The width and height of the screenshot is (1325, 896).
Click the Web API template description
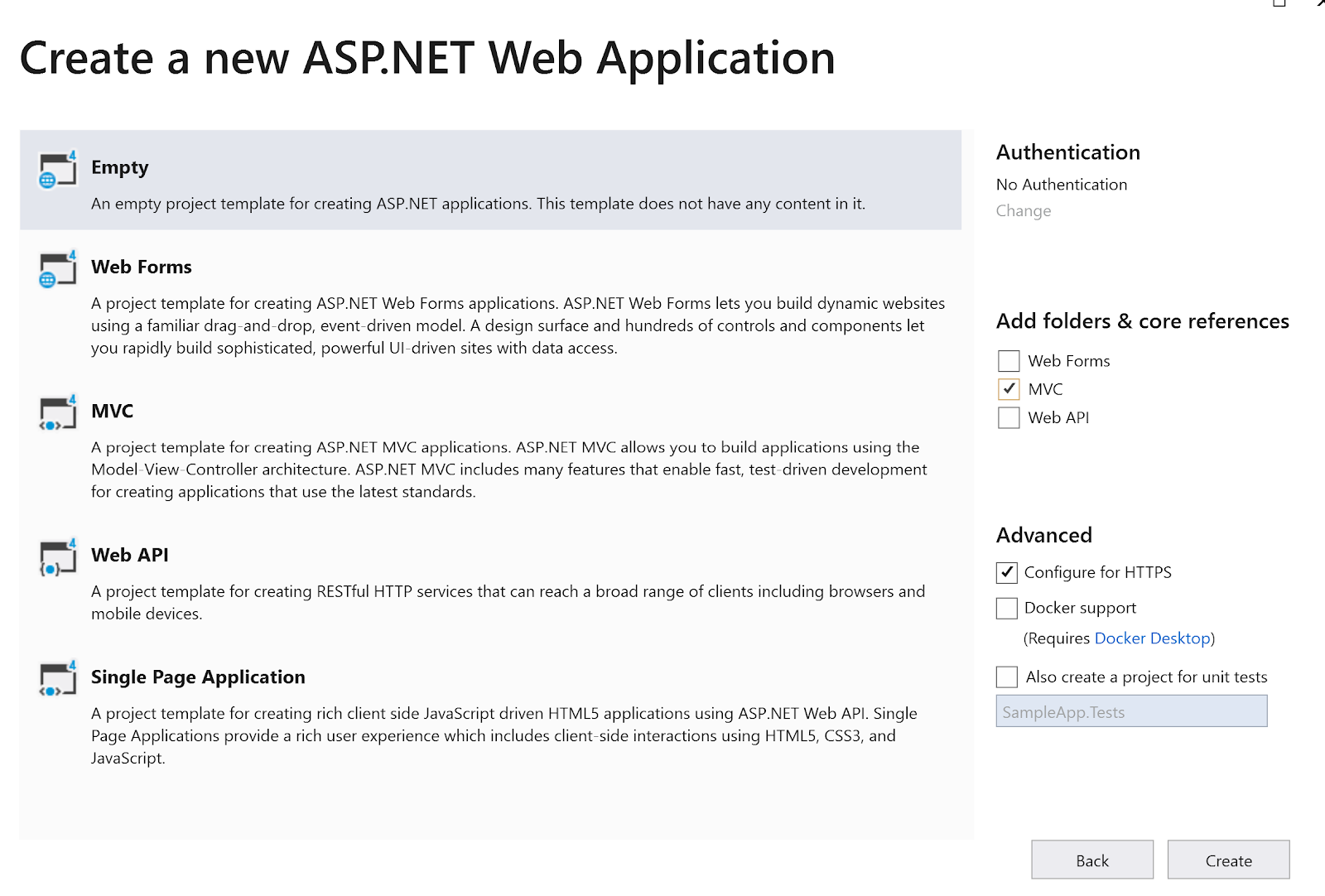[508, 603]
